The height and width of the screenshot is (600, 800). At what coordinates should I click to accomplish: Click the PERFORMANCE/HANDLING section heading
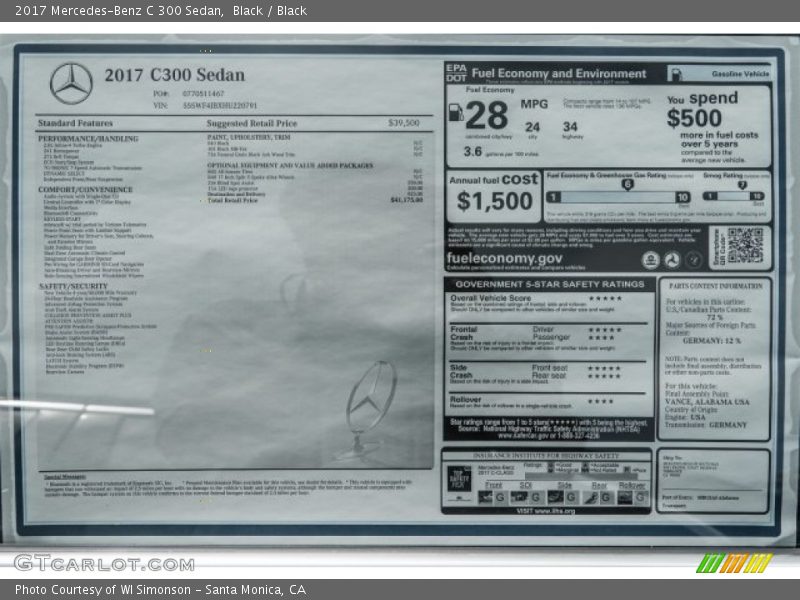point(88,138)
